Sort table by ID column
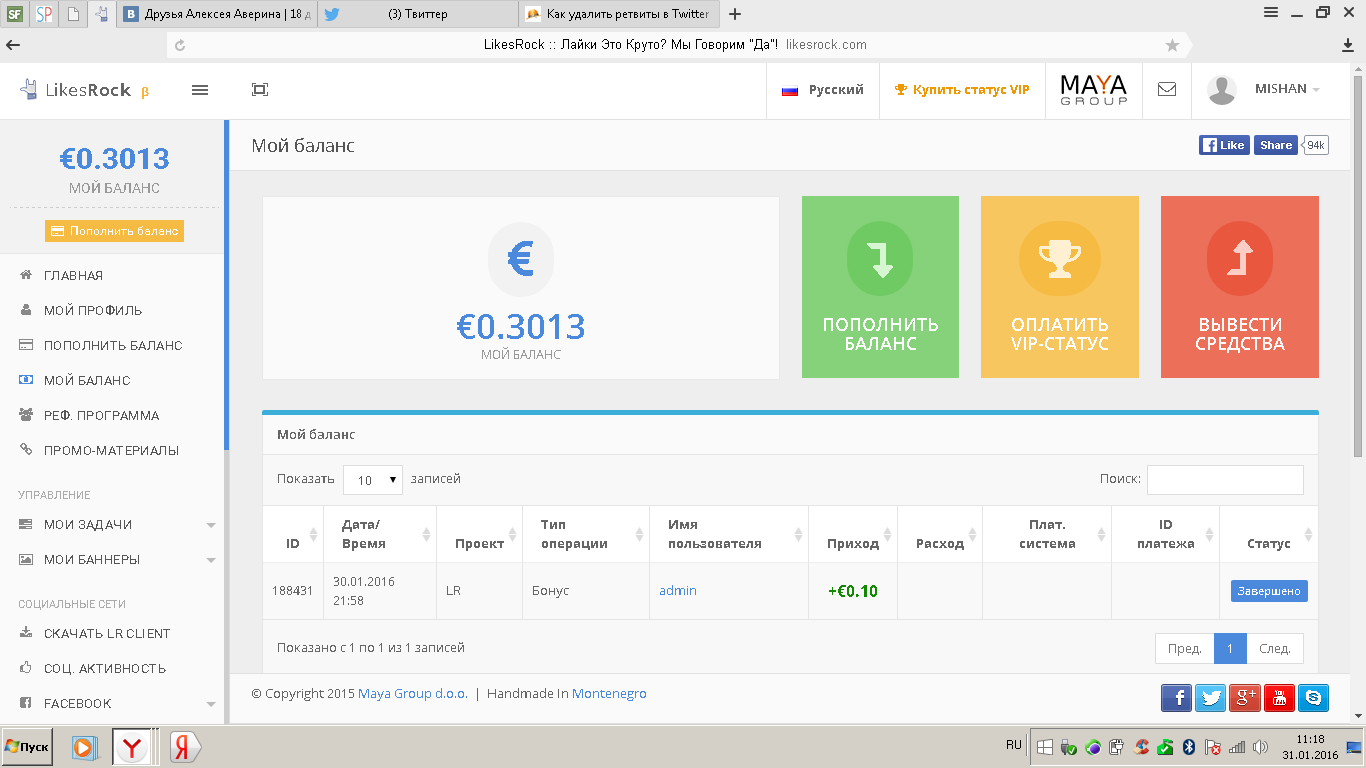 click(293, 534)
